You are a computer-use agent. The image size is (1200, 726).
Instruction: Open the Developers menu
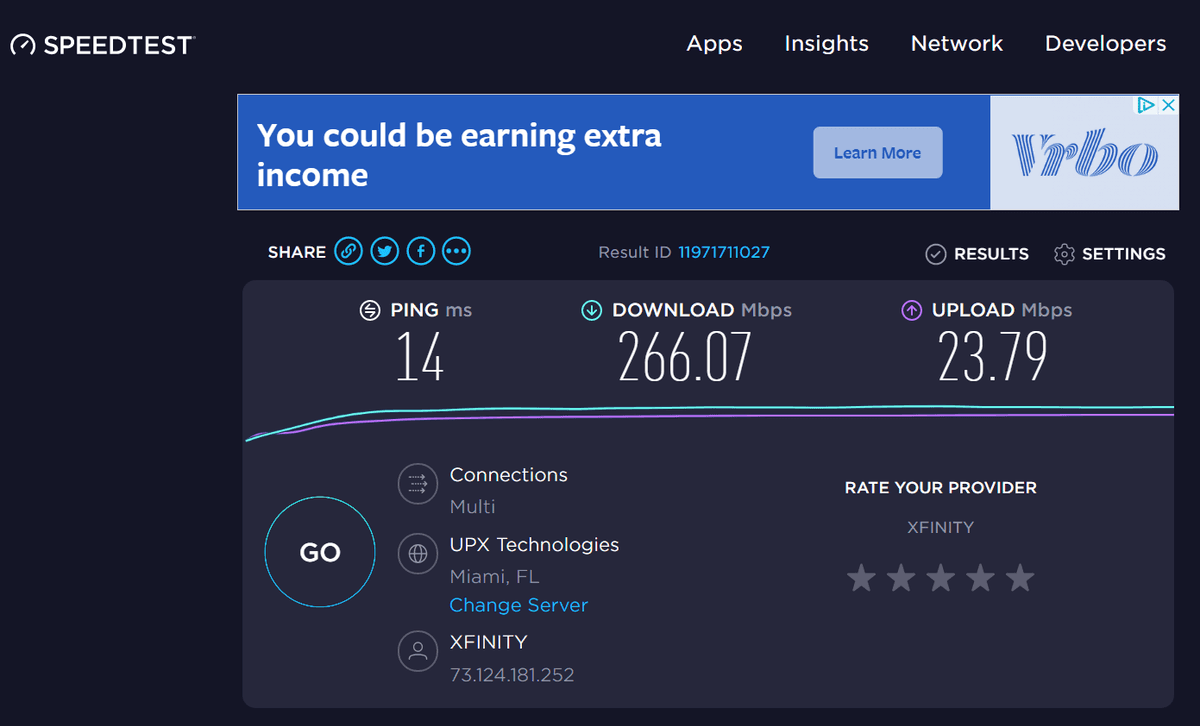point(1105,44)
